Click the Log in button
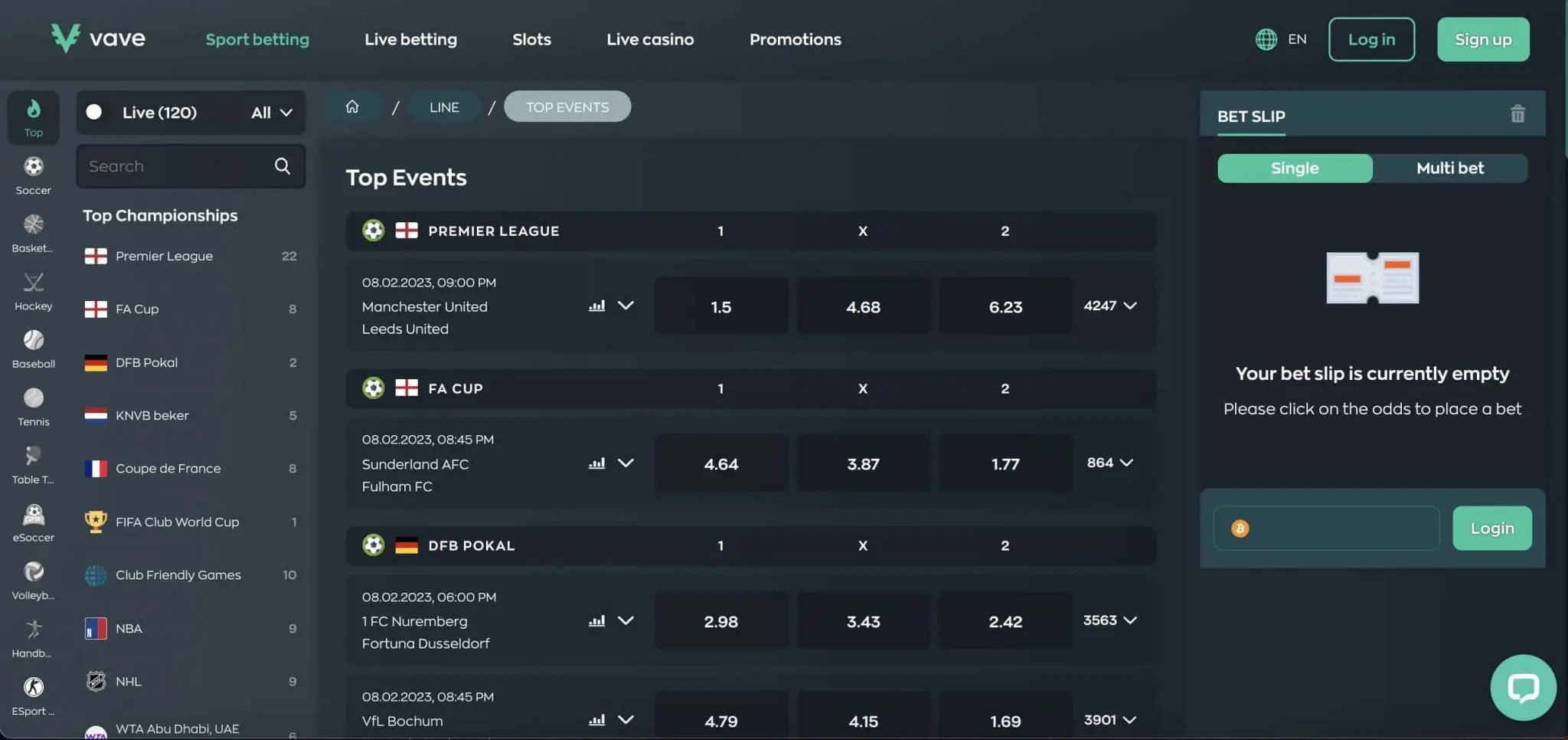The width and height of the screenshot is (1568, 740). [x=1371, y=39]
